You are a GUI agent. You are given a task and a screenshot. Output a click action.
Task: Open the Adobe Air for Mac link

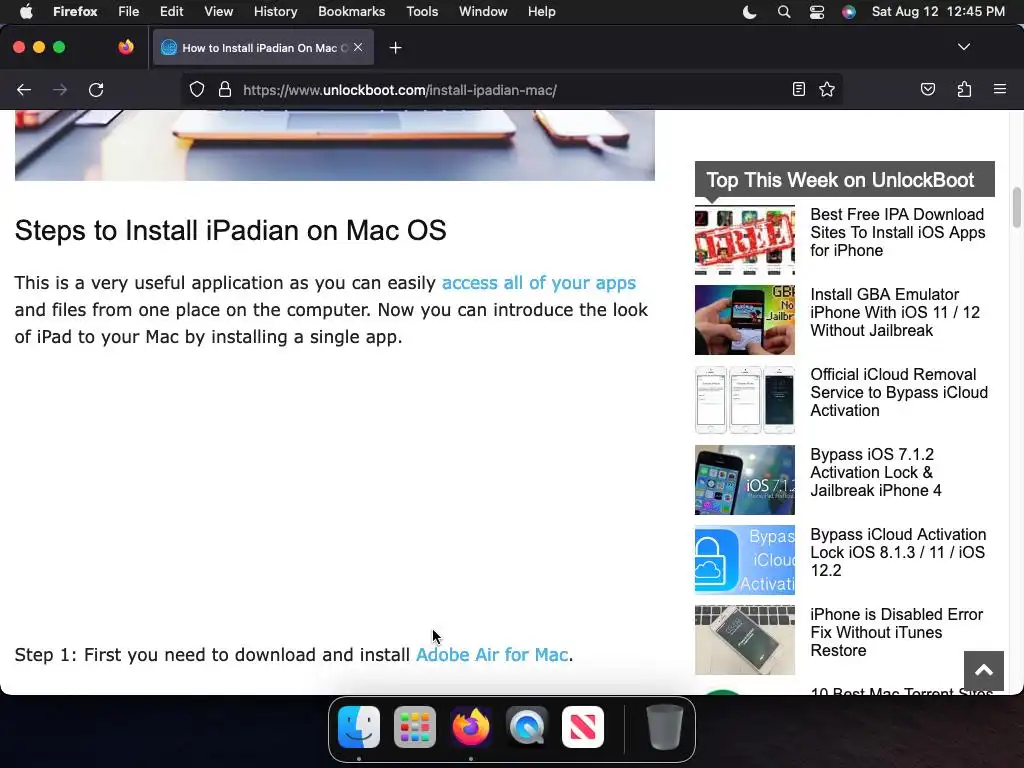[492, 654]
